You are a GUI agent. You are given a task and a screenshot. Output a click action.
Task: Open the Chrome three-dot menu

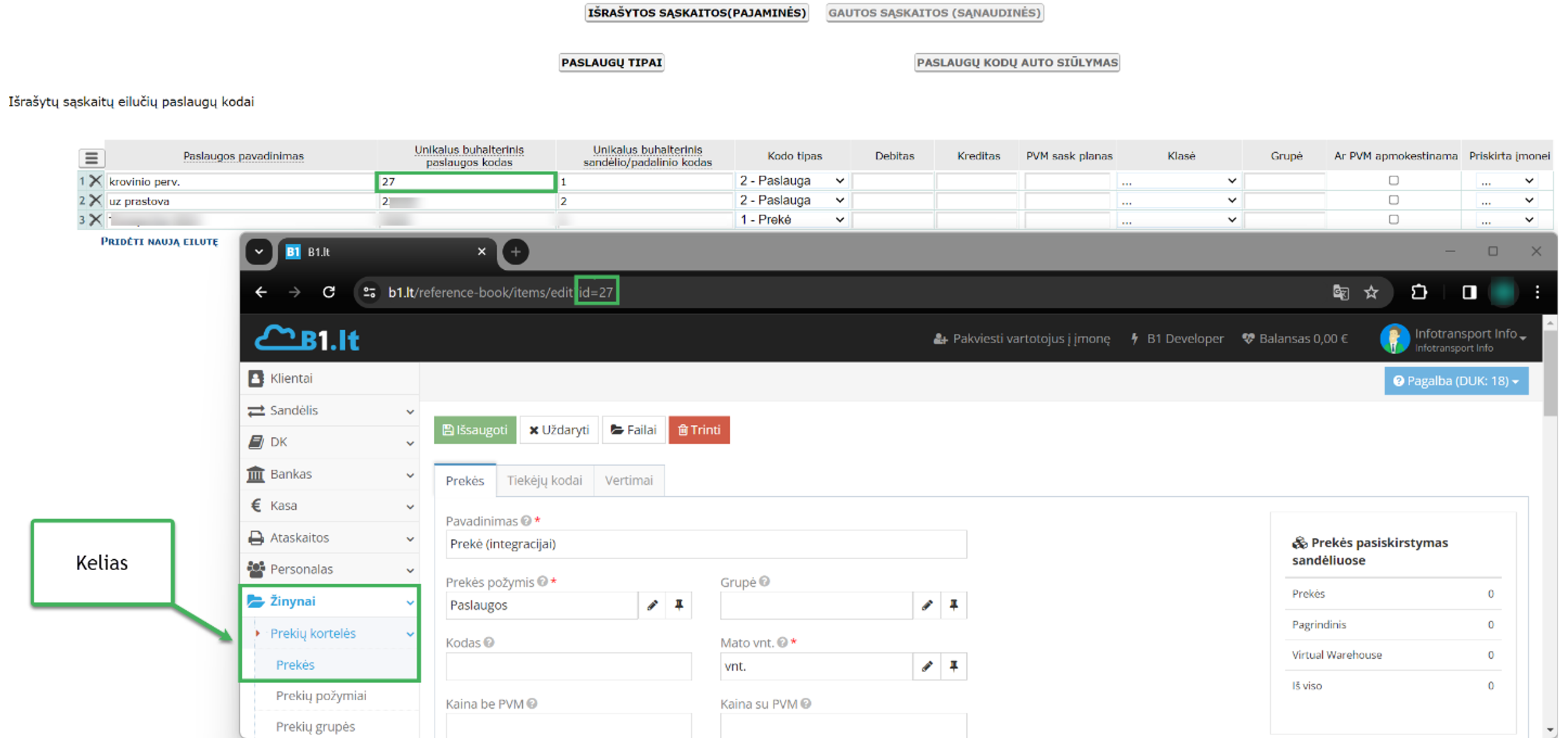pyautogui.click(x=1538, y=294)
